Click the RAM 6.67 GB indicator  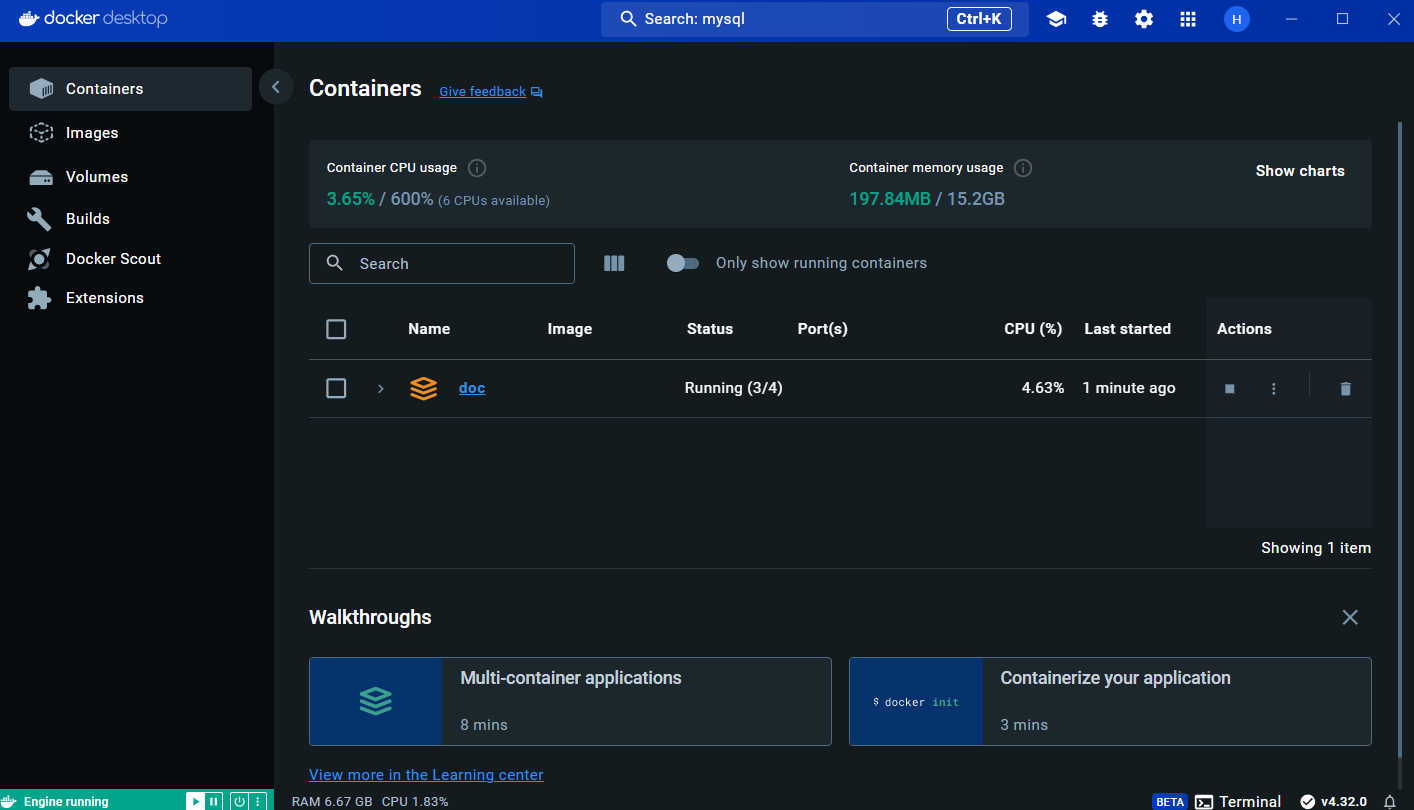[332, 801]
